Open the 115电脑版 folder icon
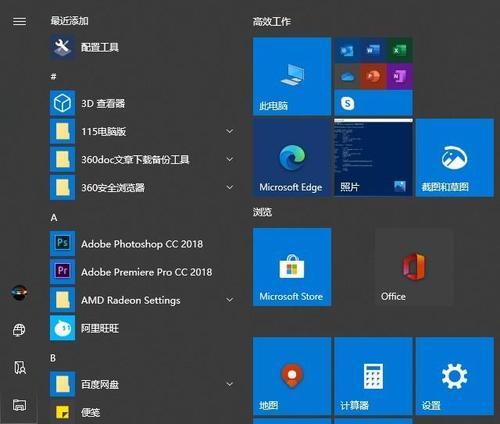Image resolution: width=500 pixels, height=424 pixels. [62, 131]
